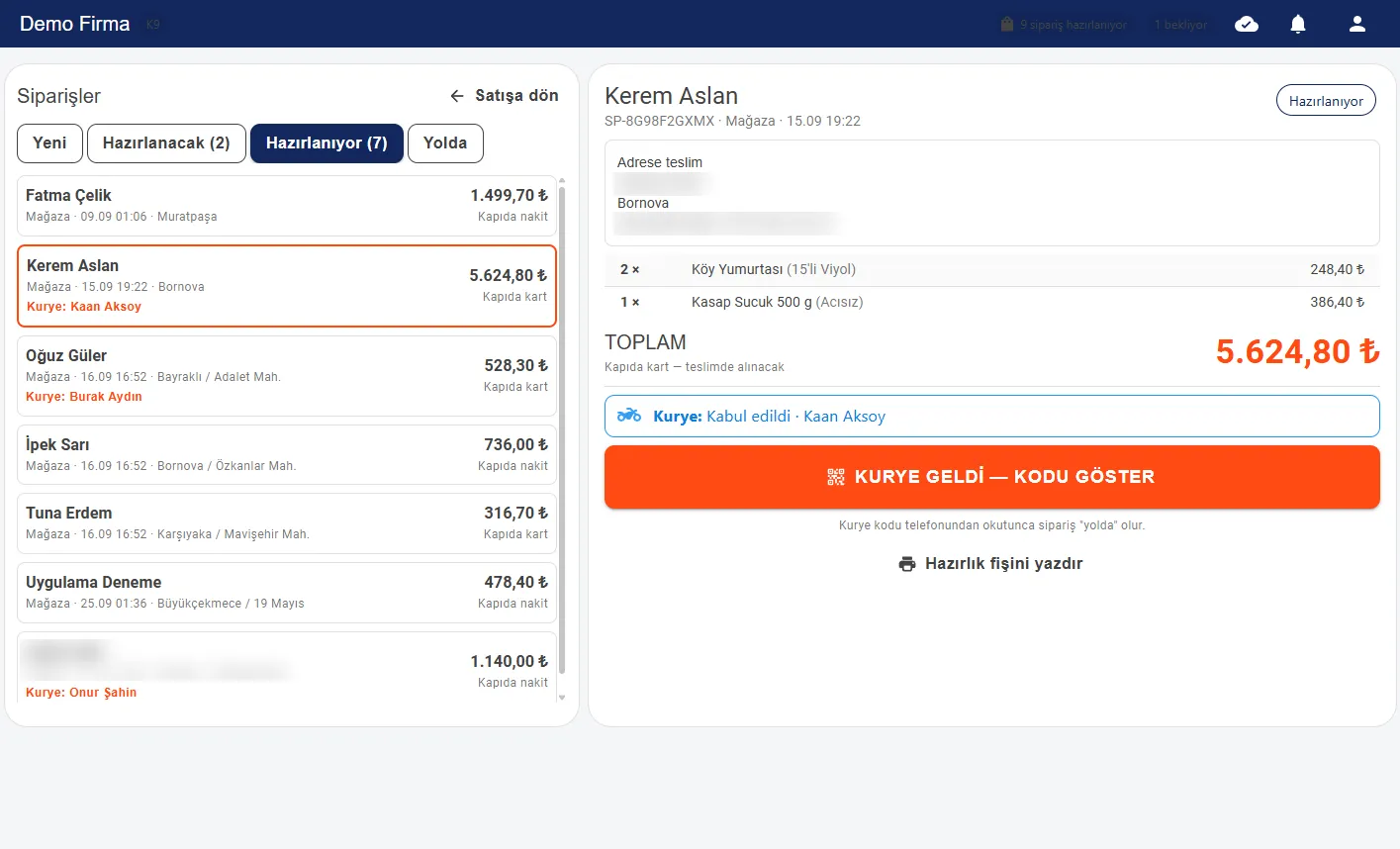Click the cloud sync status icon

coord(1247,24)
